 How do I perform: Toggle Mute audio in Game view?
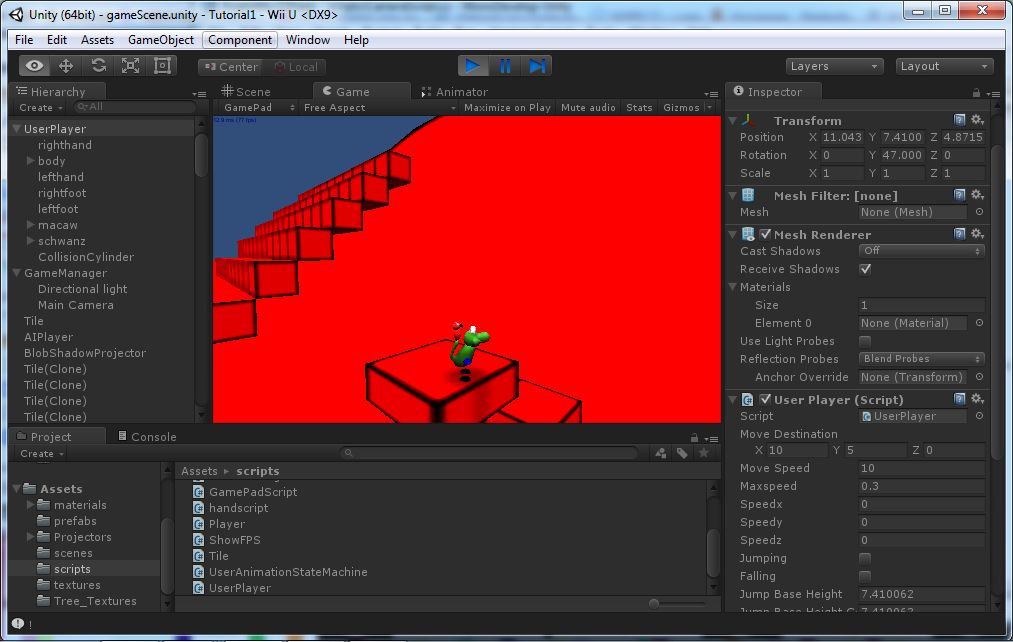(588, 108)
